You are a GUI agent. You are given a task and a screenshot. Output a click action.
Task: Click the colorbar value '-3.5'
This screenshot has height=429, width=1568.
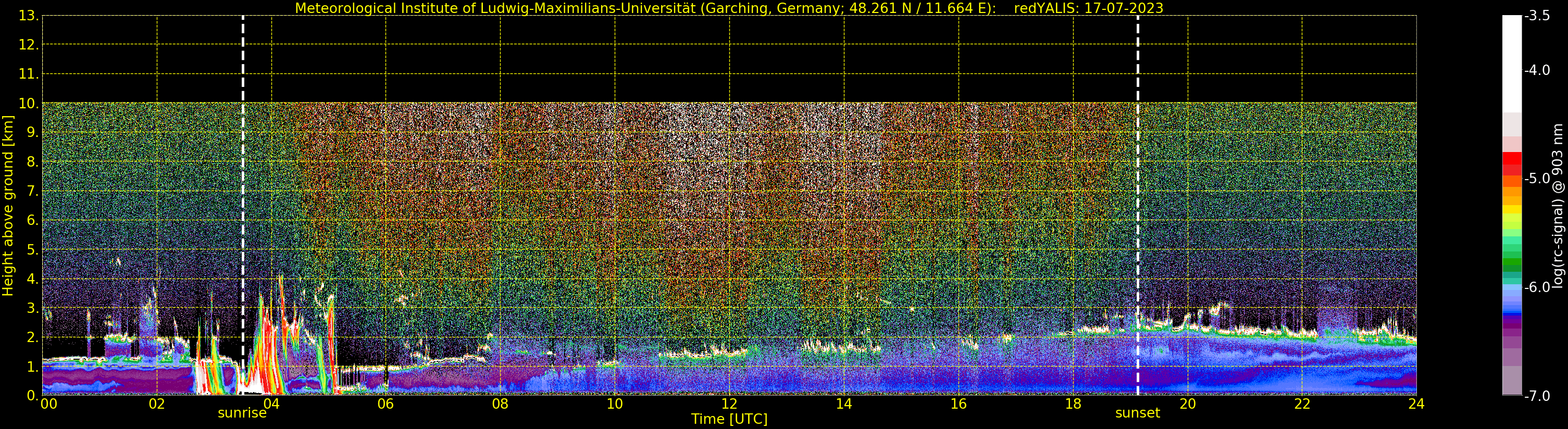pos(1537,16)
